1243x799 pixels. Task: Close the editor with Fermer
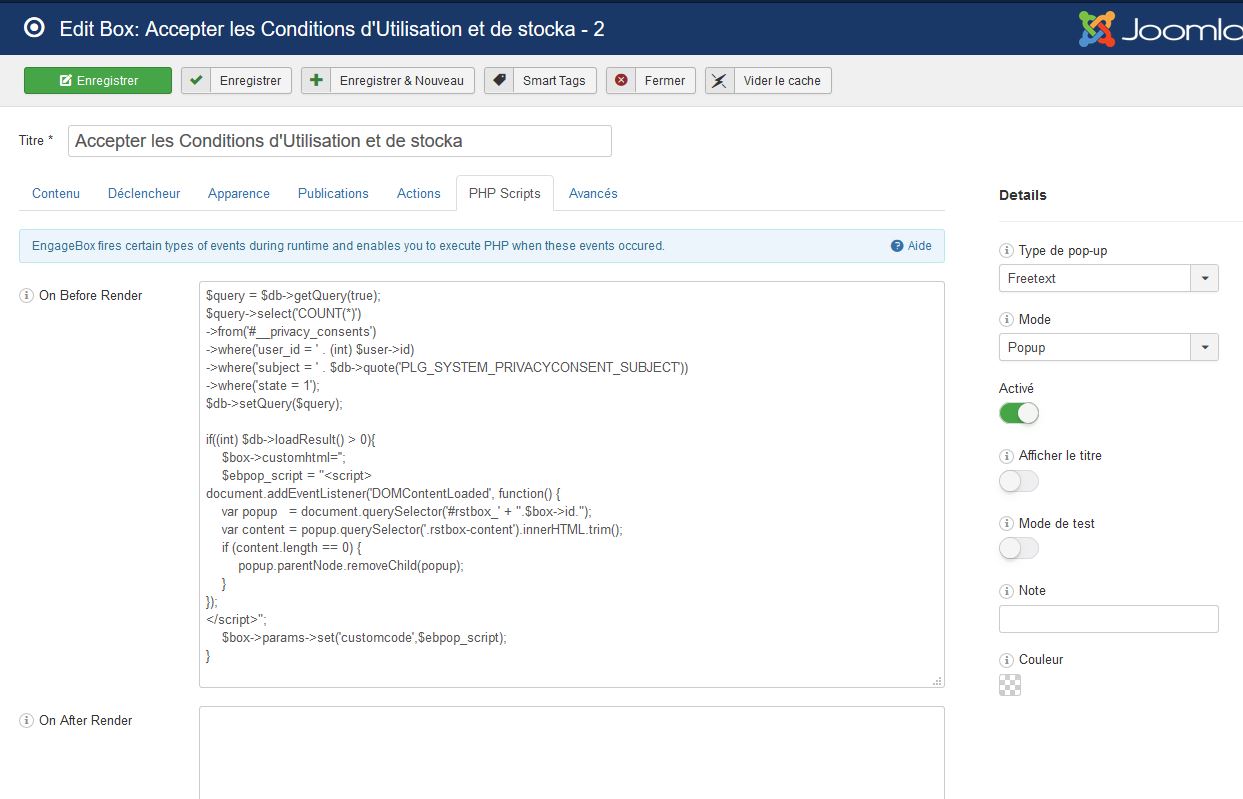pyautogui.click(x=651, y=81)
